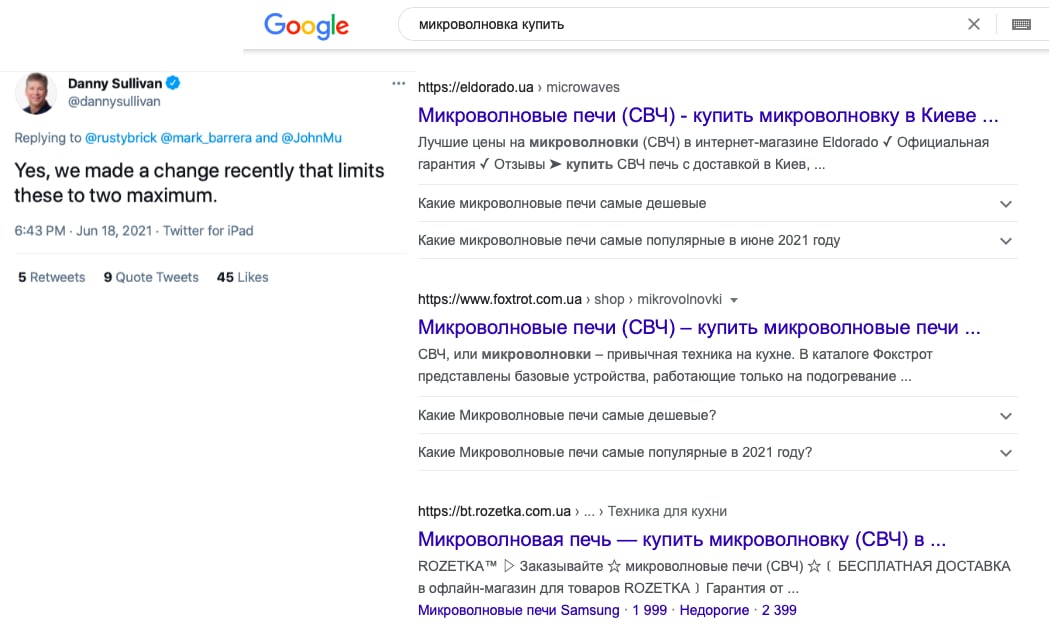Image resolution: width=1049 pixels, height=643 pixels.
Task: Click the Google logo
Action: pos(306,26)
